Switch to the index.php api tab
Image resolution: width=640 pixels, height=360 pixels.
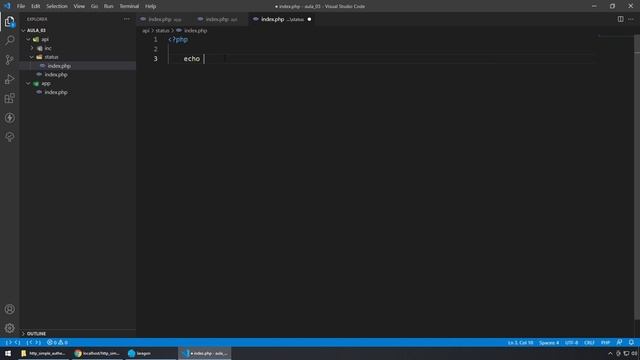[220, 19]
